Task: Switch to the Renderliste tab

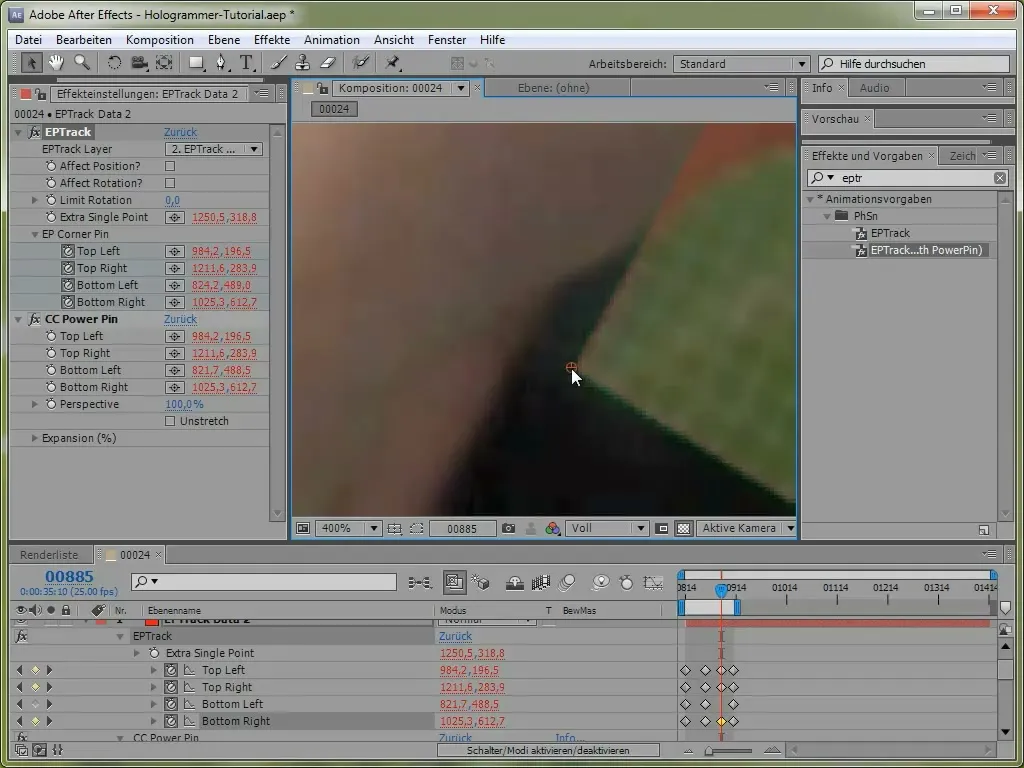Action: pyautogui.click(x=49, y=555)
